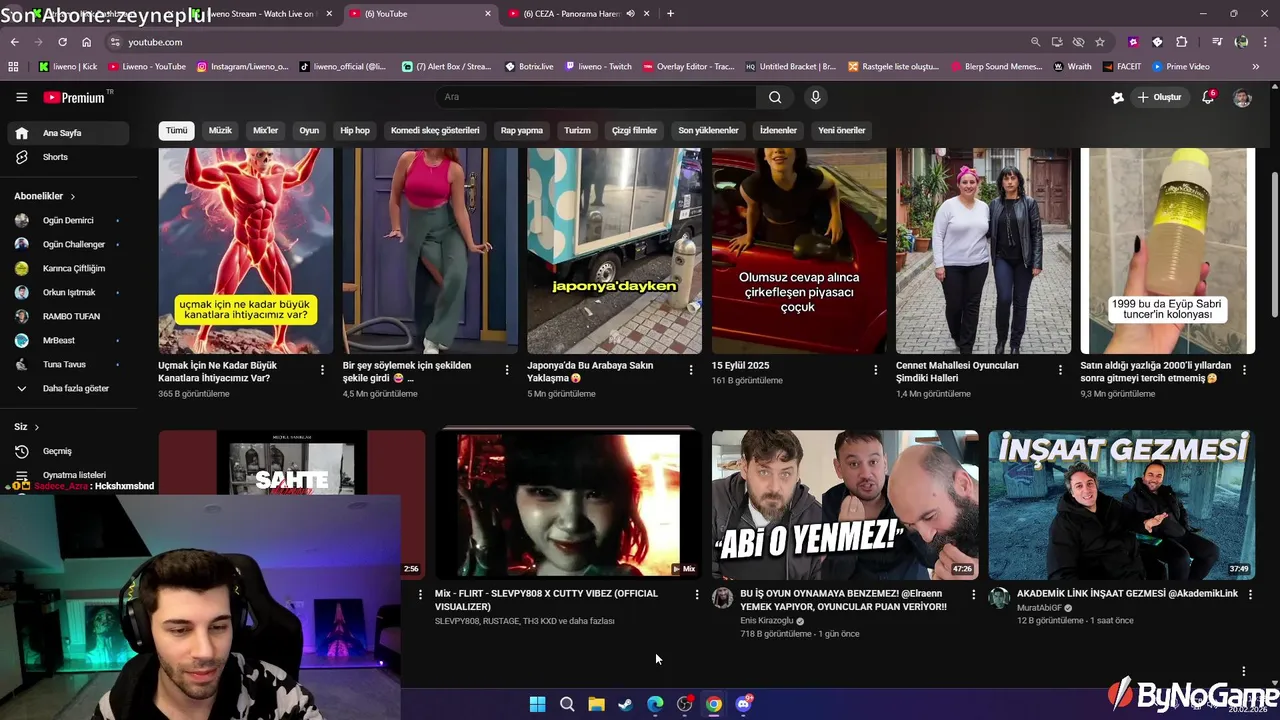Select the Yeni öneriler chip
Viewport: 1280px width, 720px height.
pyautogui.click(x=842, y=130)
